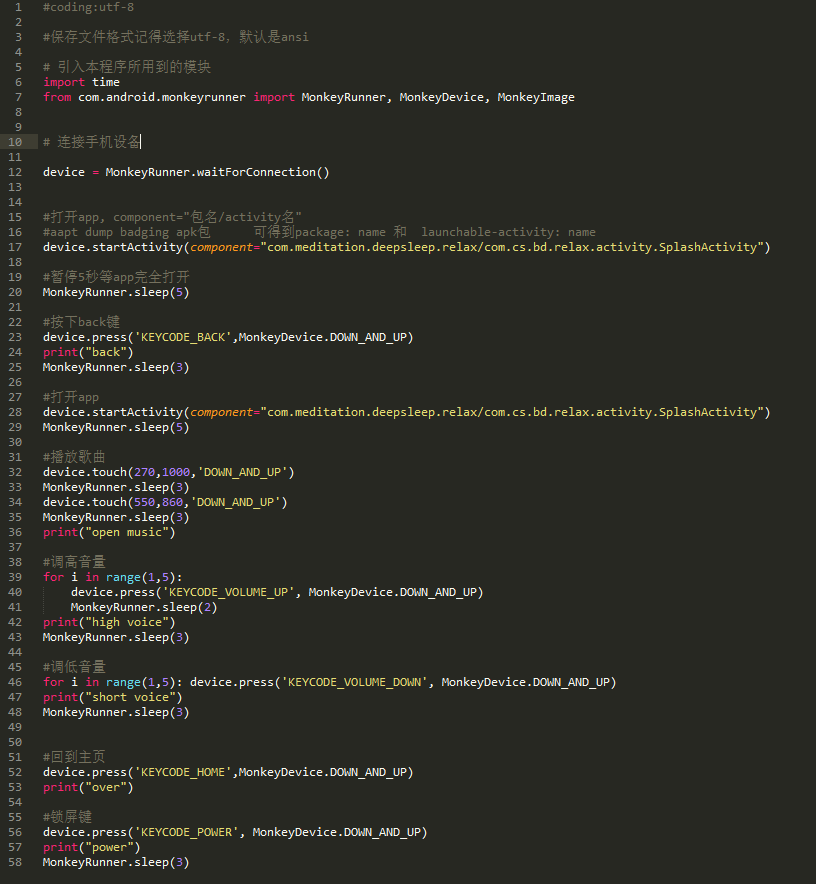Click gutter line number 50
Image resolution: width=816 pixels, height=884 pixels.
tap(15, 742)
